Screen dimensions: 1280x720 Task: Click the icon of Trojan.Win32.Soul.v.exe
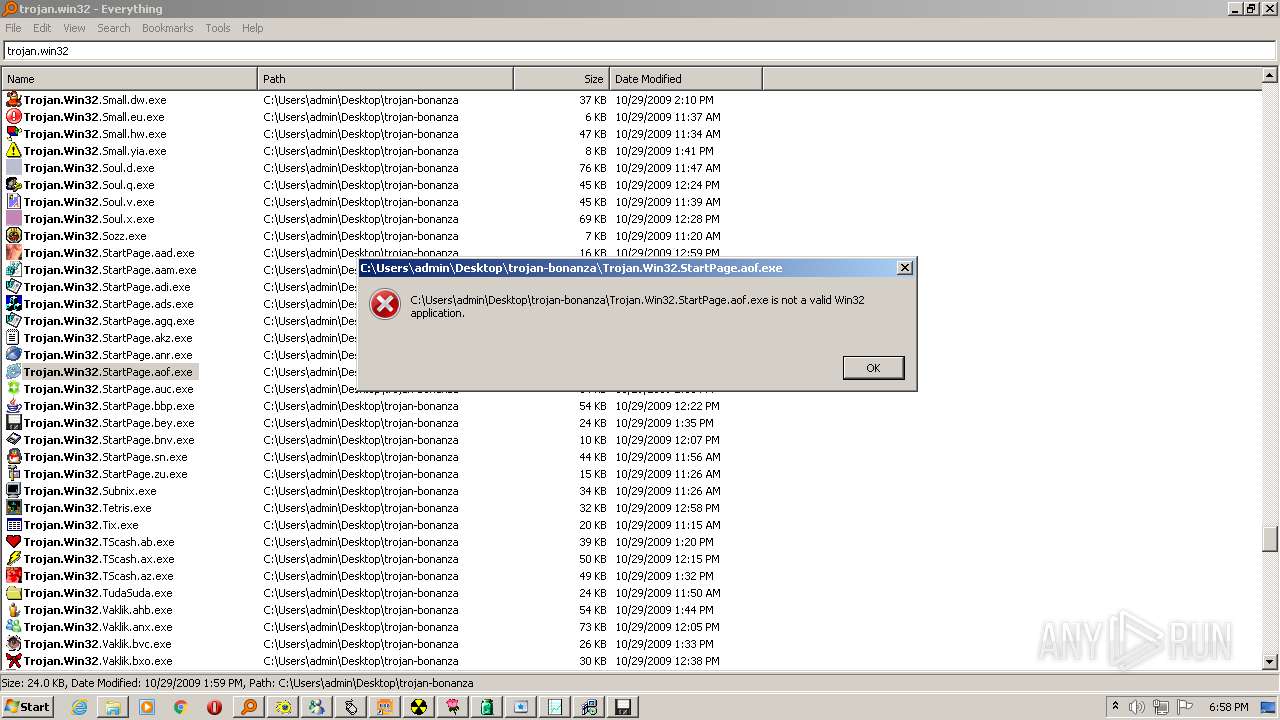14,202
